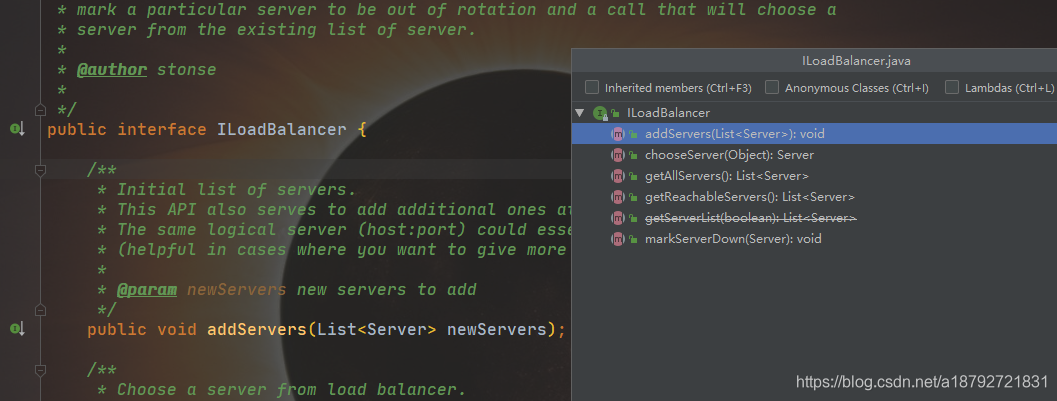Viewport: 1057px width, 401px height.
Task: Click method icon beside getReachableServers entry
Action: [x=617, y=197]
